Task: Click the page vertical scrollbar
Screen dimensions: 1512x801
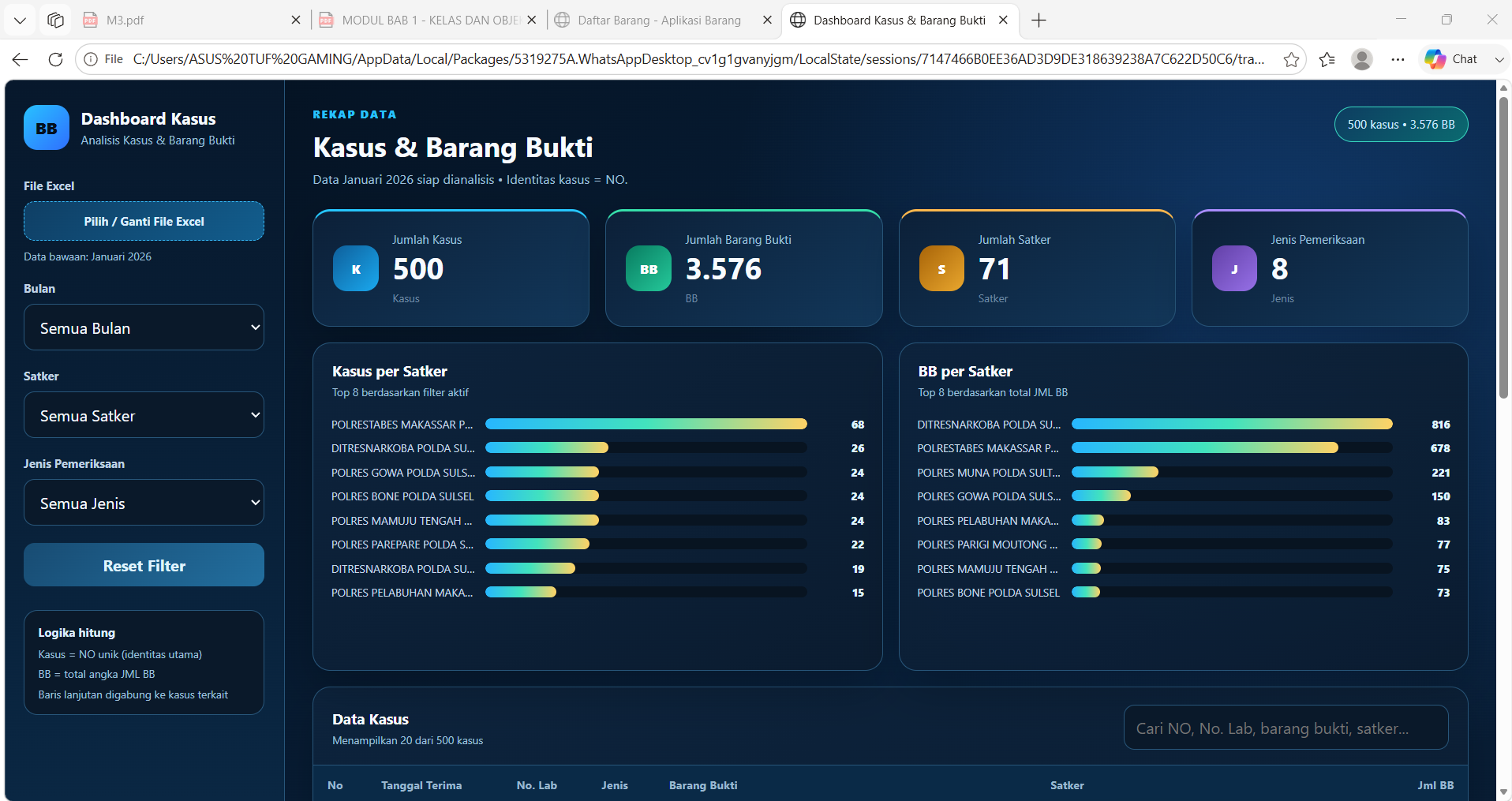Action: tap(1503, 249)
